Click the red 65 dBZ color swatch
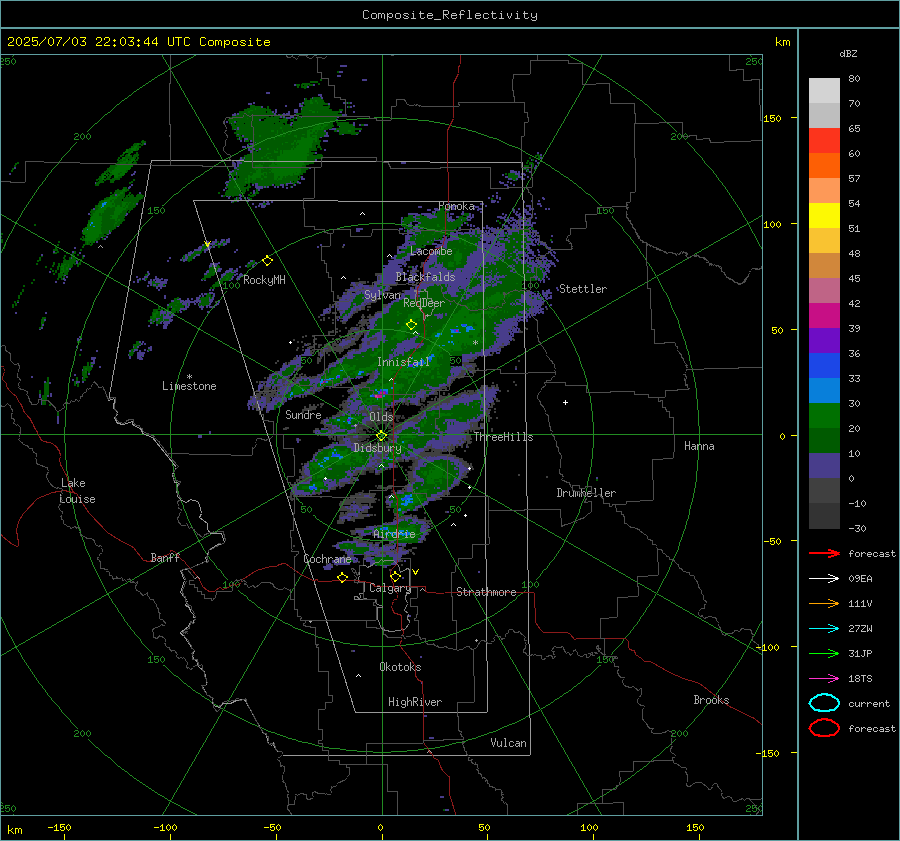This screenshot has height=841, width=900. (x=824, y=140)
